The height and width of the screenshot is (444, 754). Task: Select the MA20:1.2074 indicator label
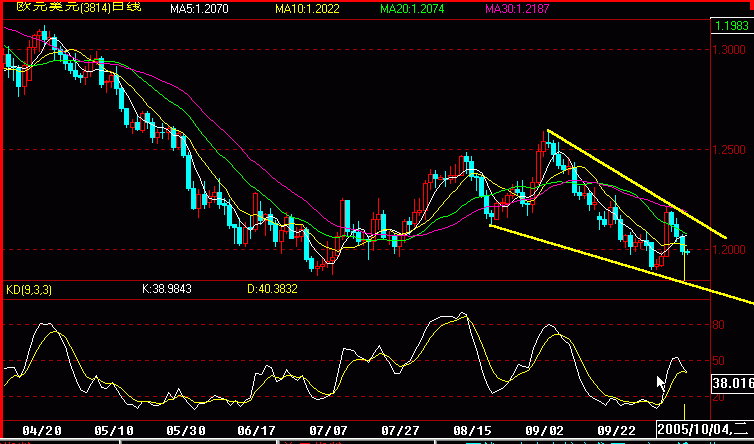412,9
